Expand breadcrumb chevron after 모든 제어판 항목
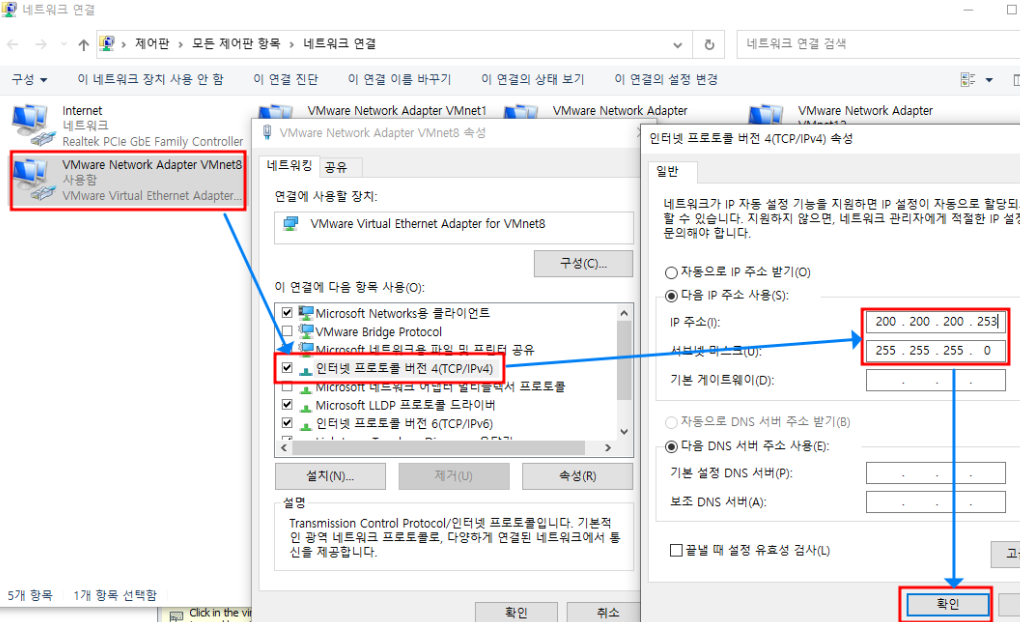The width and height of the screenshot is (1020, 622). tap(291, 44)
